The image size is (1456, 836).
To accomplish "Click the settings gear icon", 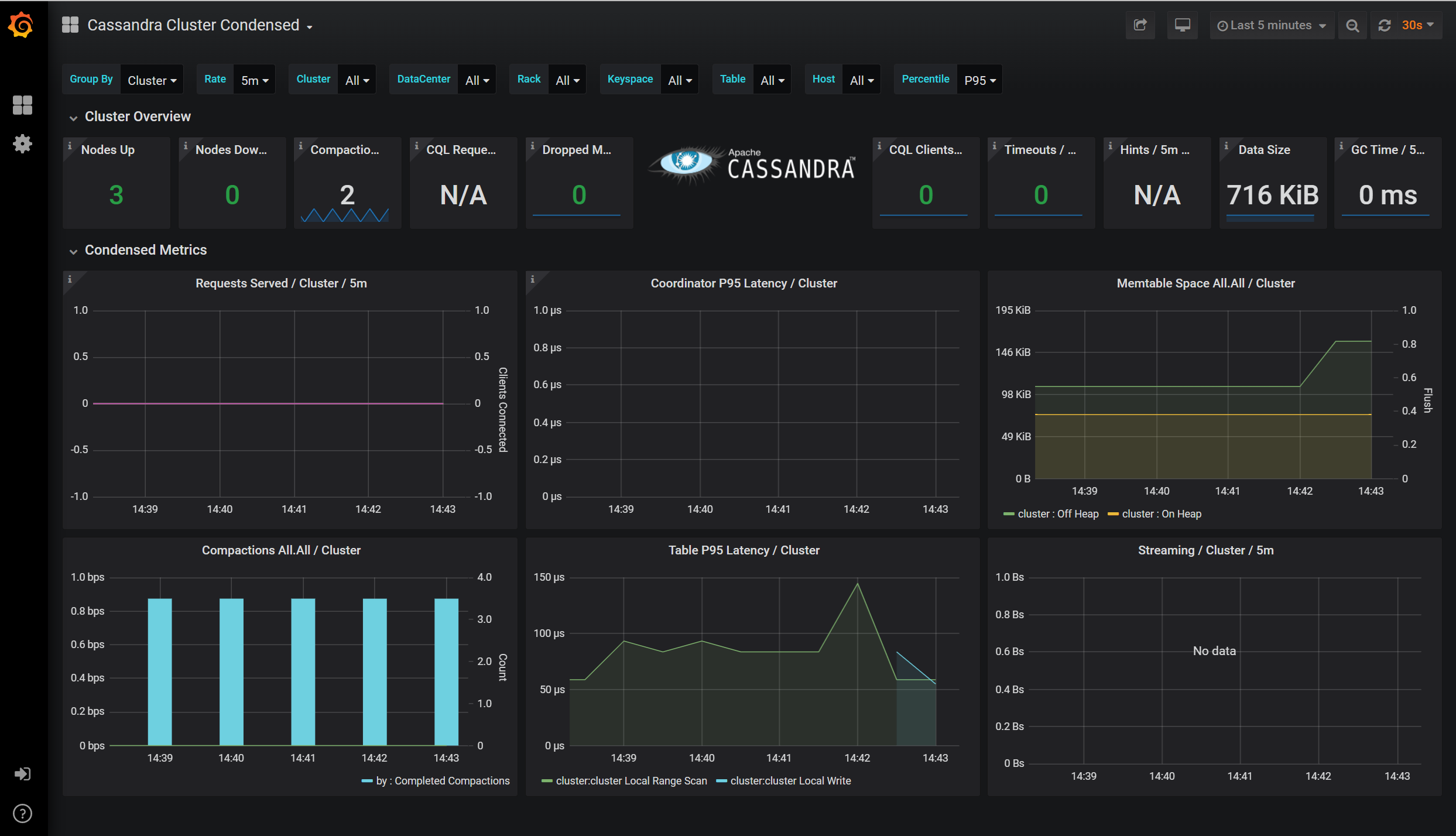I will click(22, 144).
